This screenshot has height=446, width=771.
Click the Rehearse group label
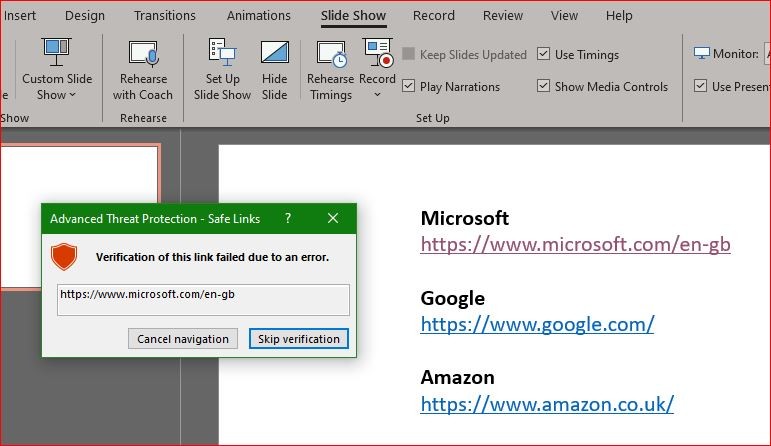pos(143,118)
